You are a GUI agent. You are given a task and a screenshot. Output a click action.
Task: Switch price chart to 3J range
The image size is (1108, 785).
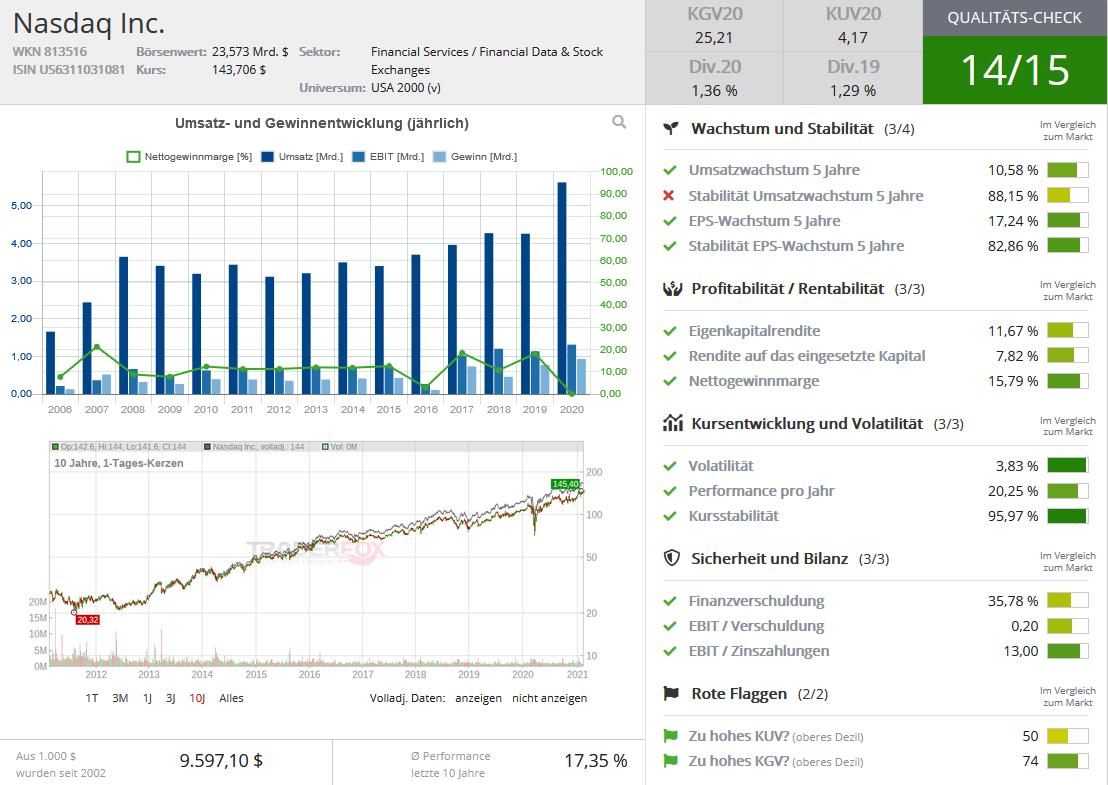(x=170, y=698)
